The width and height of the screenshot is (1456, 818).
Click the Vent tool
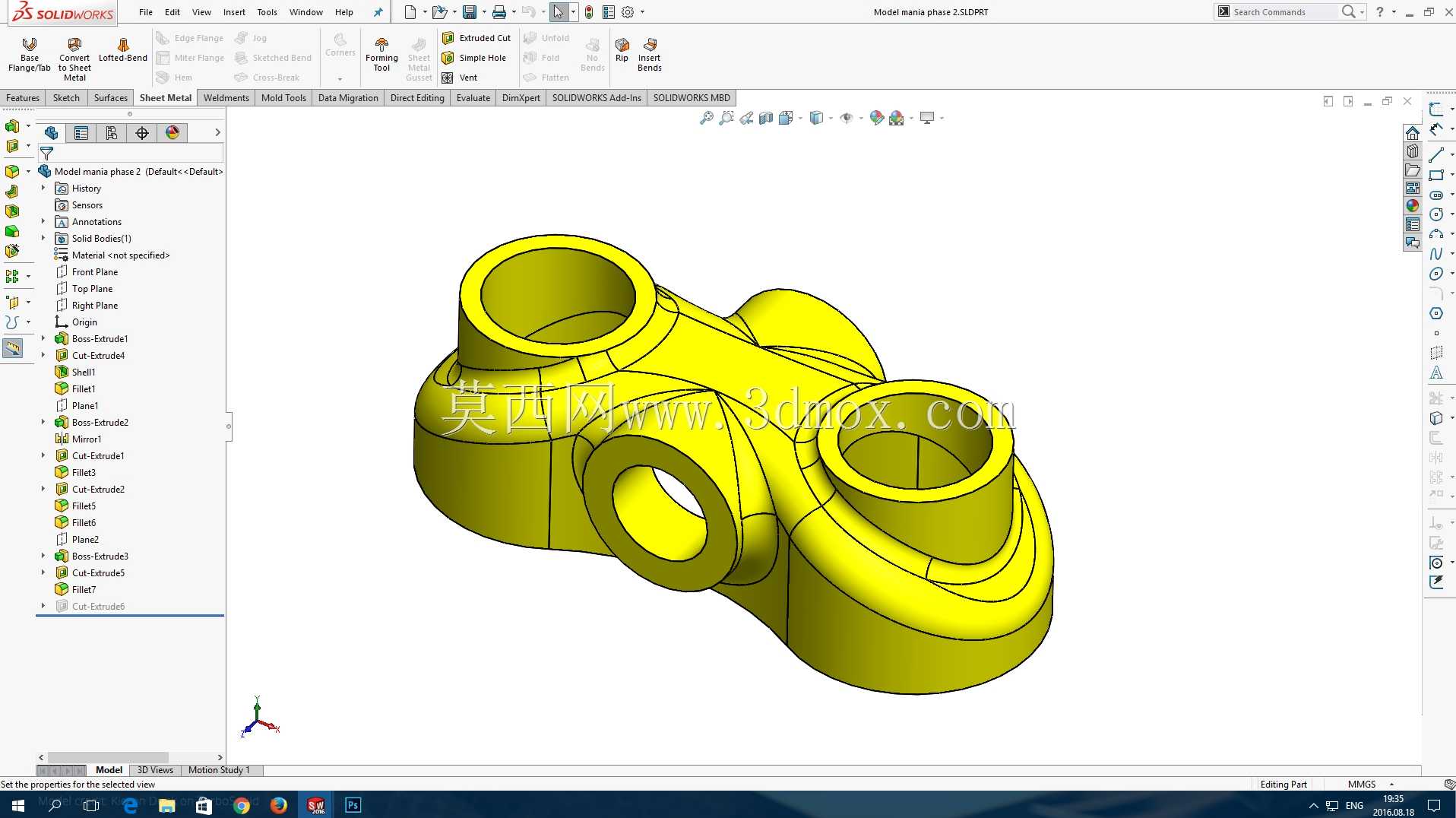[460, 78]
